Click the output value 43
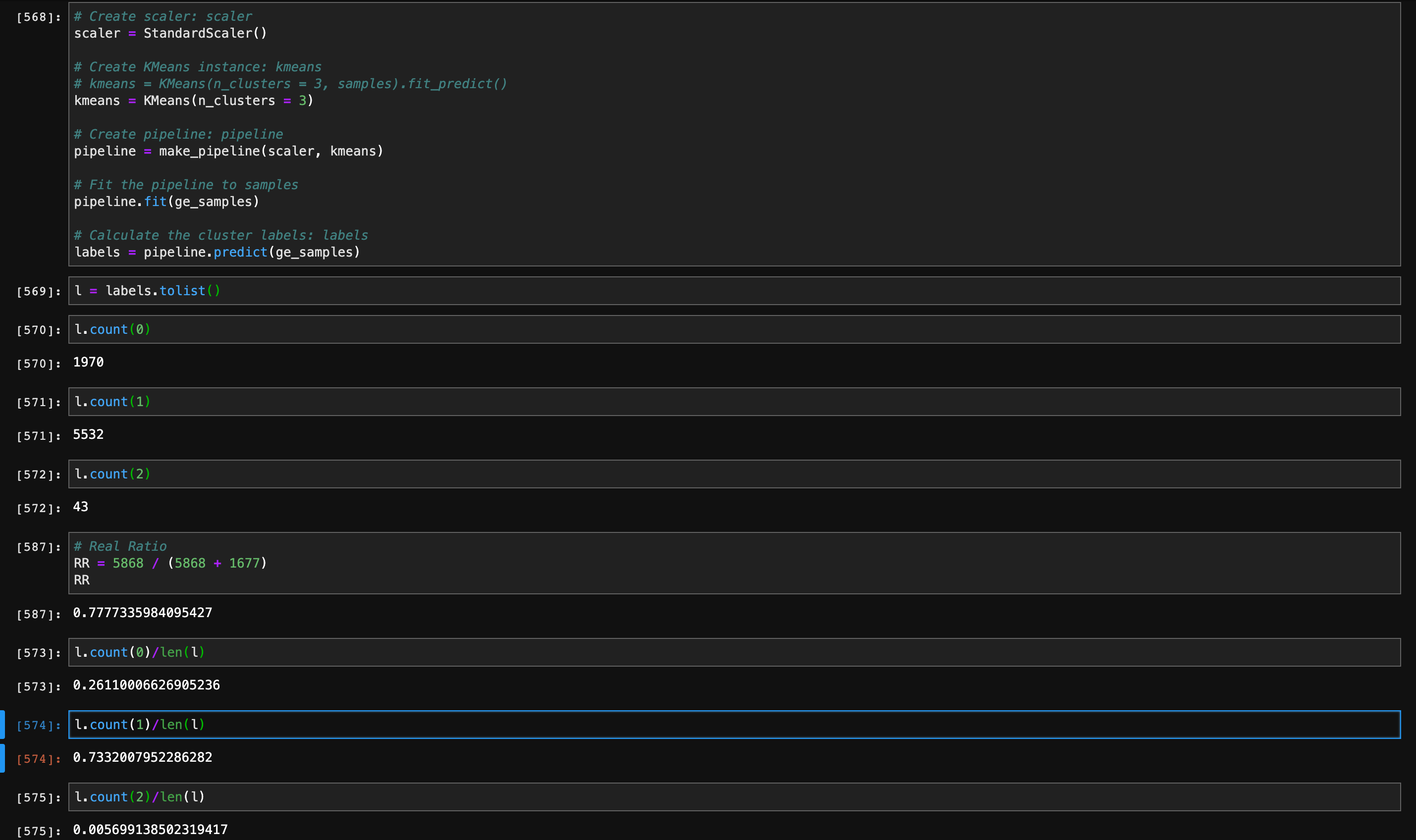1416x840 pixels. click(x=80, y=507)
